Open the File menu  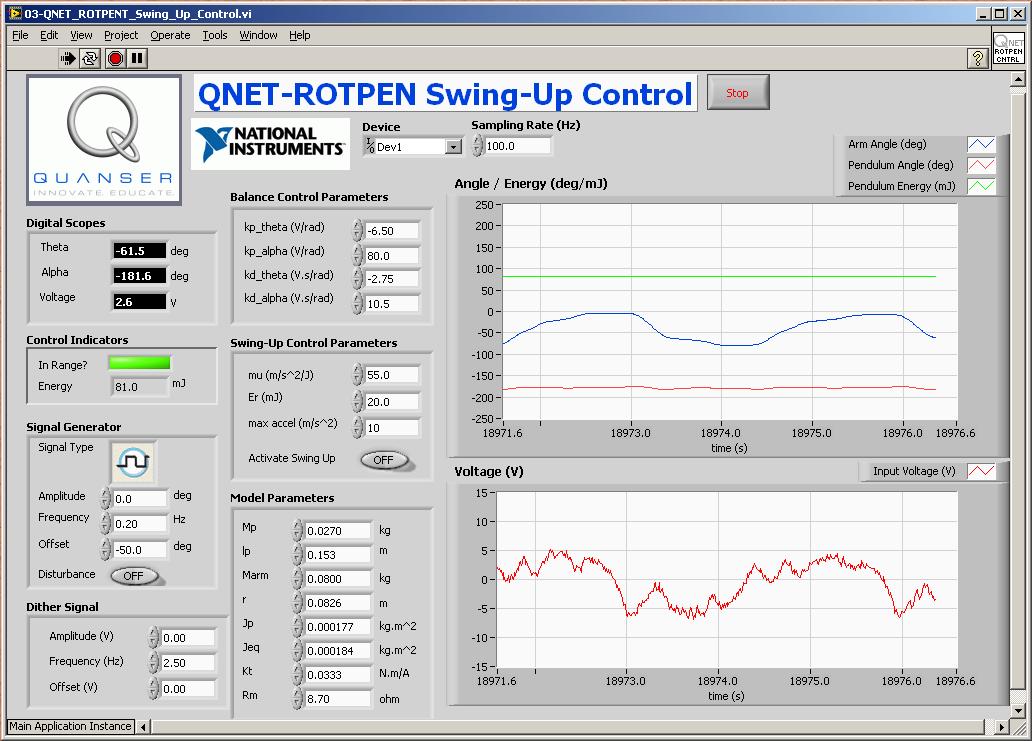click(20, 36)
